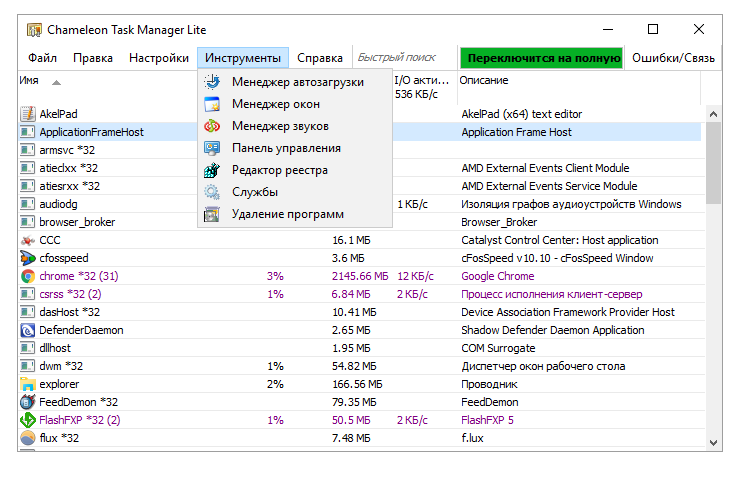Choose Менеджер автозагрузки from menu
The height and width of the screenshot is (480, 746).
coord(295,82)
